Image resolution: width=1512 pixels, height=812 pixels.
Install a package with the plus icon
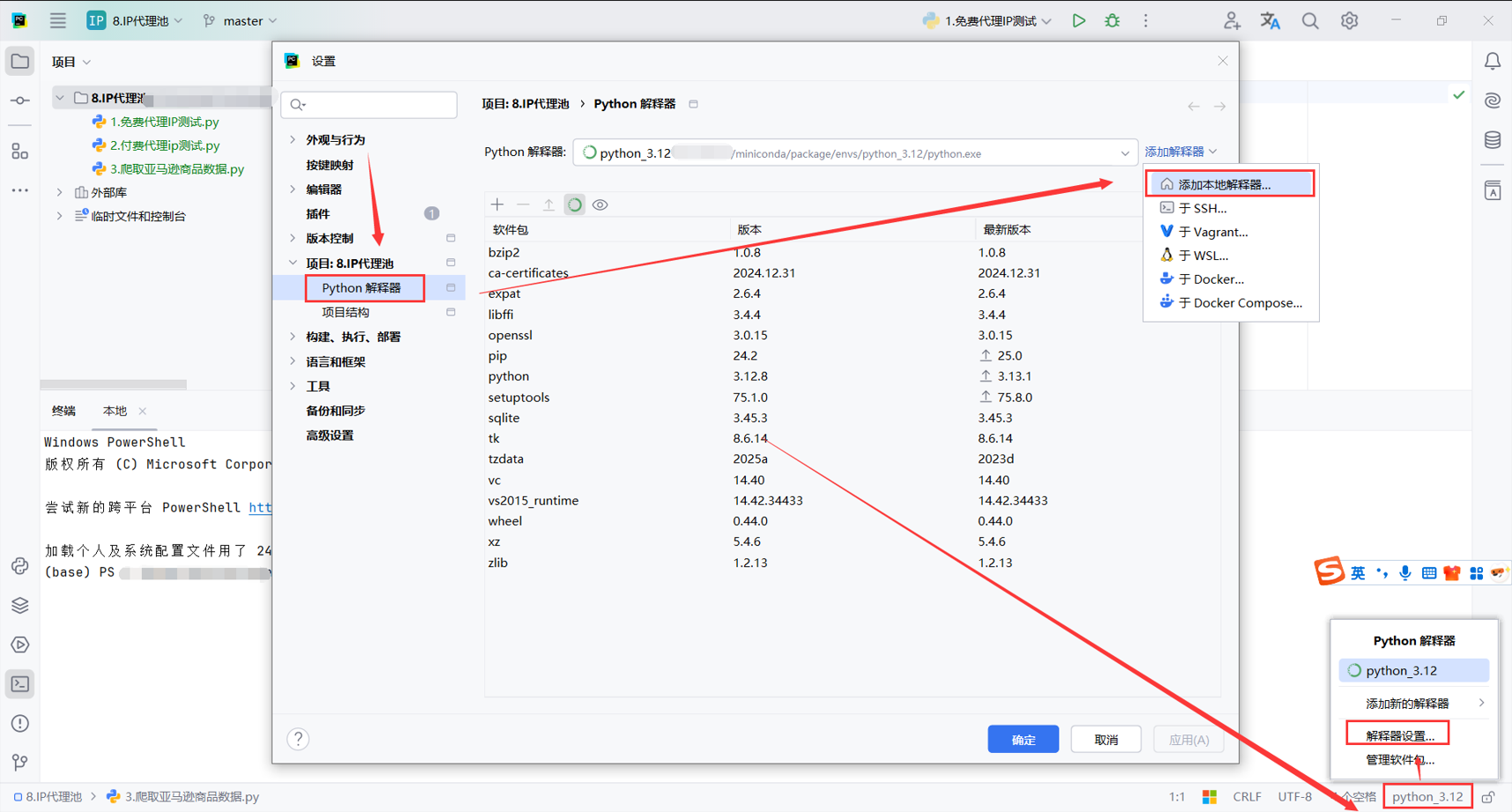click(497, 205)
